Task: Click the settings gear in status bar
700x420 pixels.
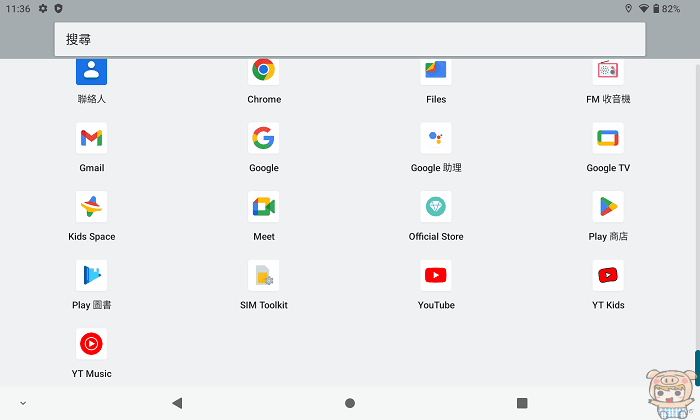Action: 43,8
